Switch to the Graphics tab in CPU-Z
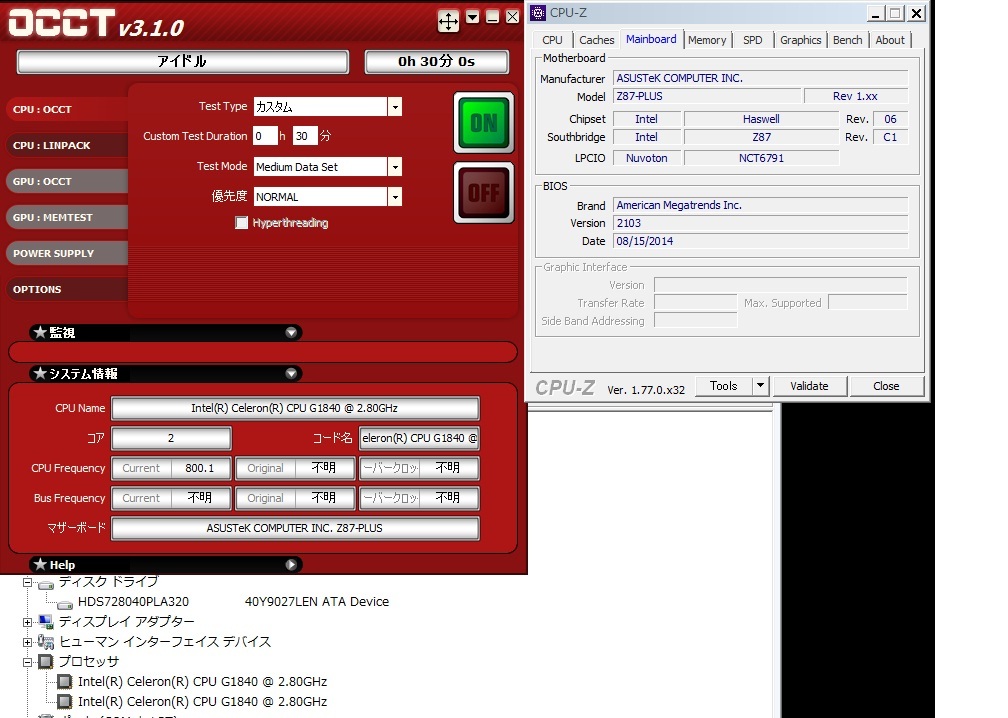The height and width of the screenshot is (718, 1008). (x=800, y=40)
